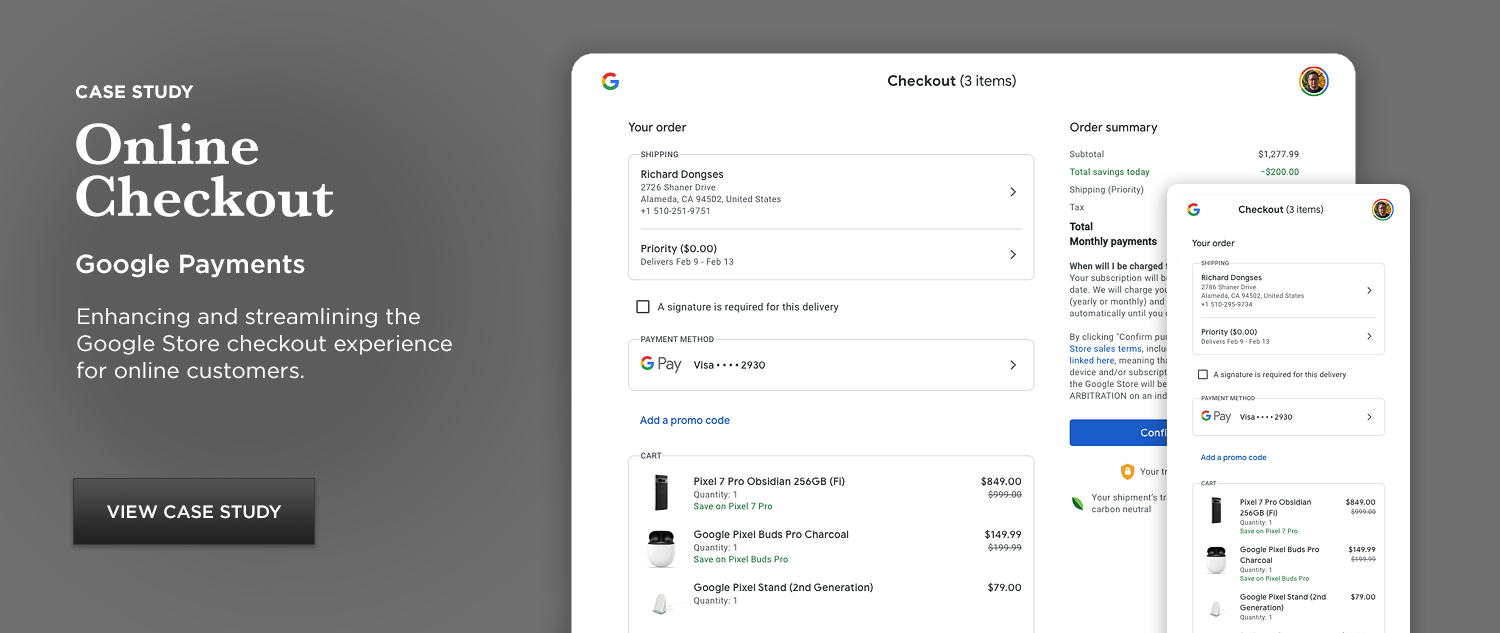The image size is (1500, 633).
Task: Click Add a promo code in desktop view
Action: click(685, 421)
